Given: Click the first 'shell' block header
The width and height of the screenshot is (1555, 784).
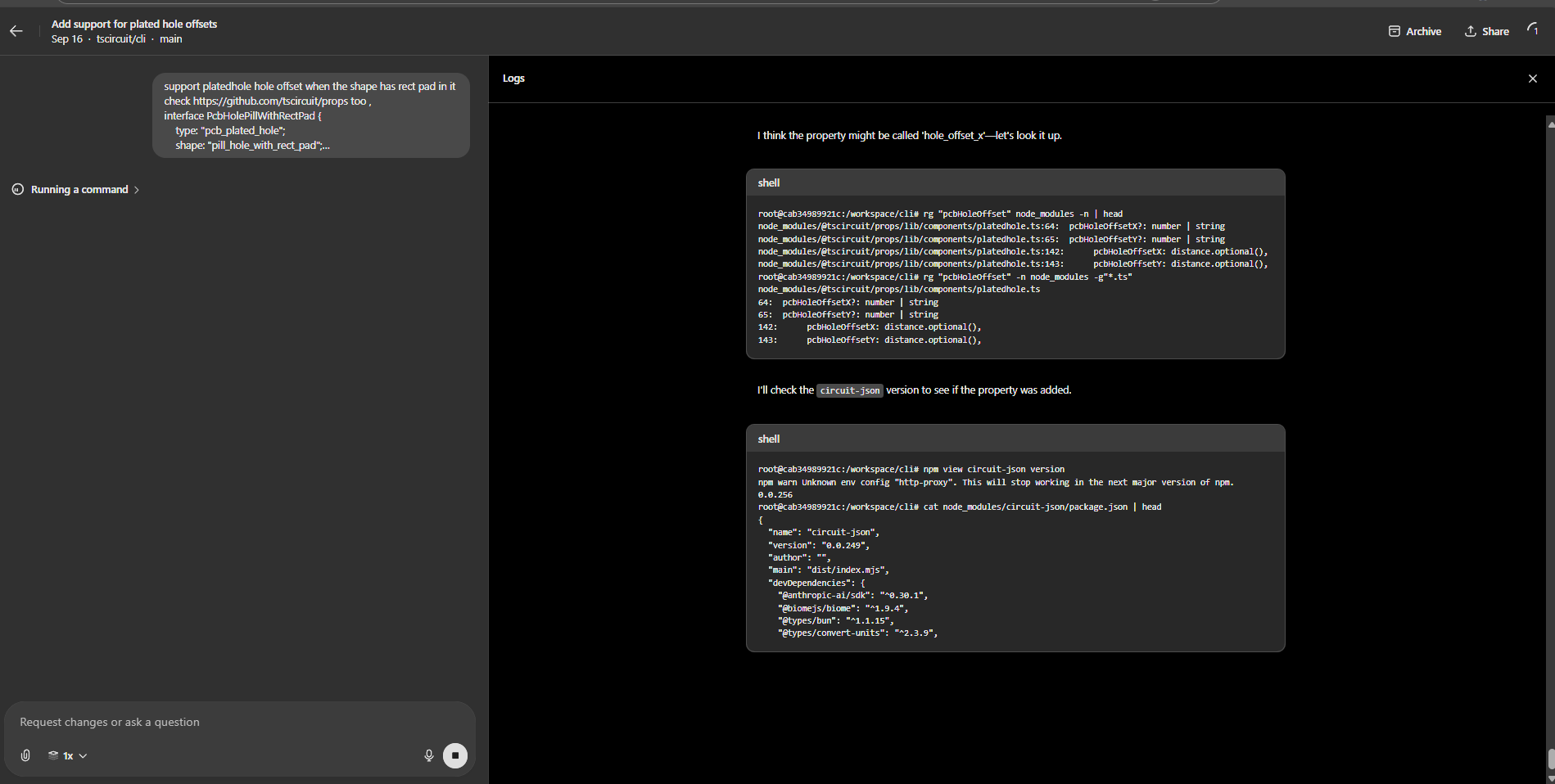Looking at the screenshot, I should pos(1015,182).
